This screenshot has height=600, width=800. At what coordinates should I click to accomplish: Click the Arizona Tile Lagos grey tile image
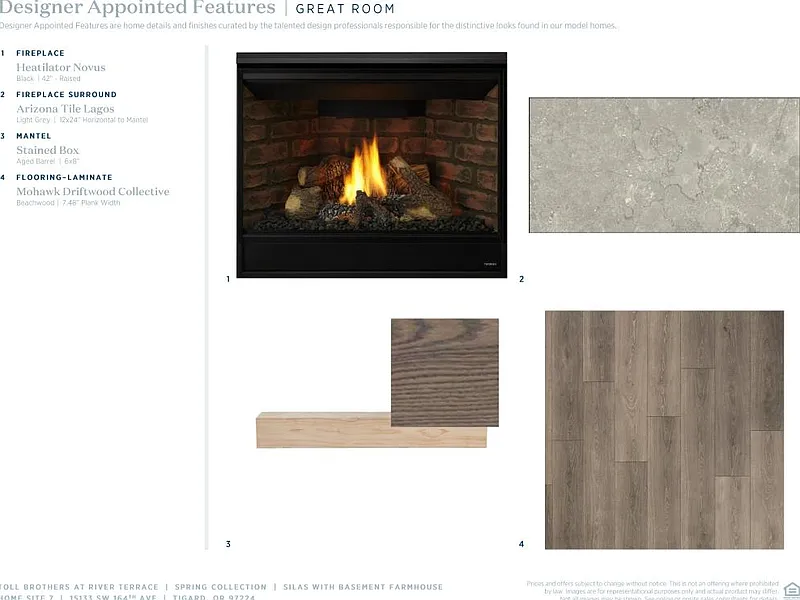coord(664,165)
